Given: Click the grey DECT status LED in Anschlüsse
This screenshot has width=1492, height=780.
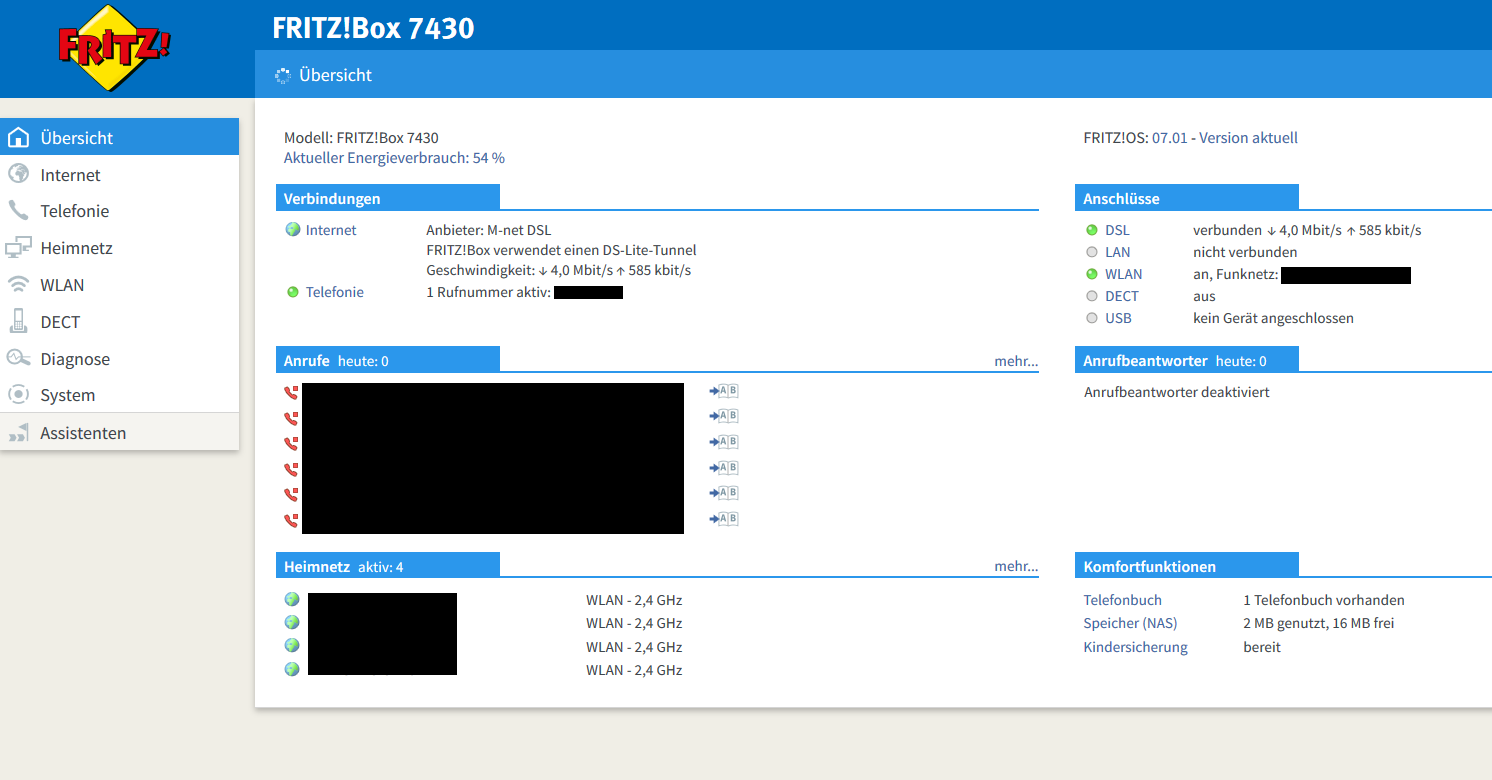Looking at the screenshot, I should [x=1092, y=296].
